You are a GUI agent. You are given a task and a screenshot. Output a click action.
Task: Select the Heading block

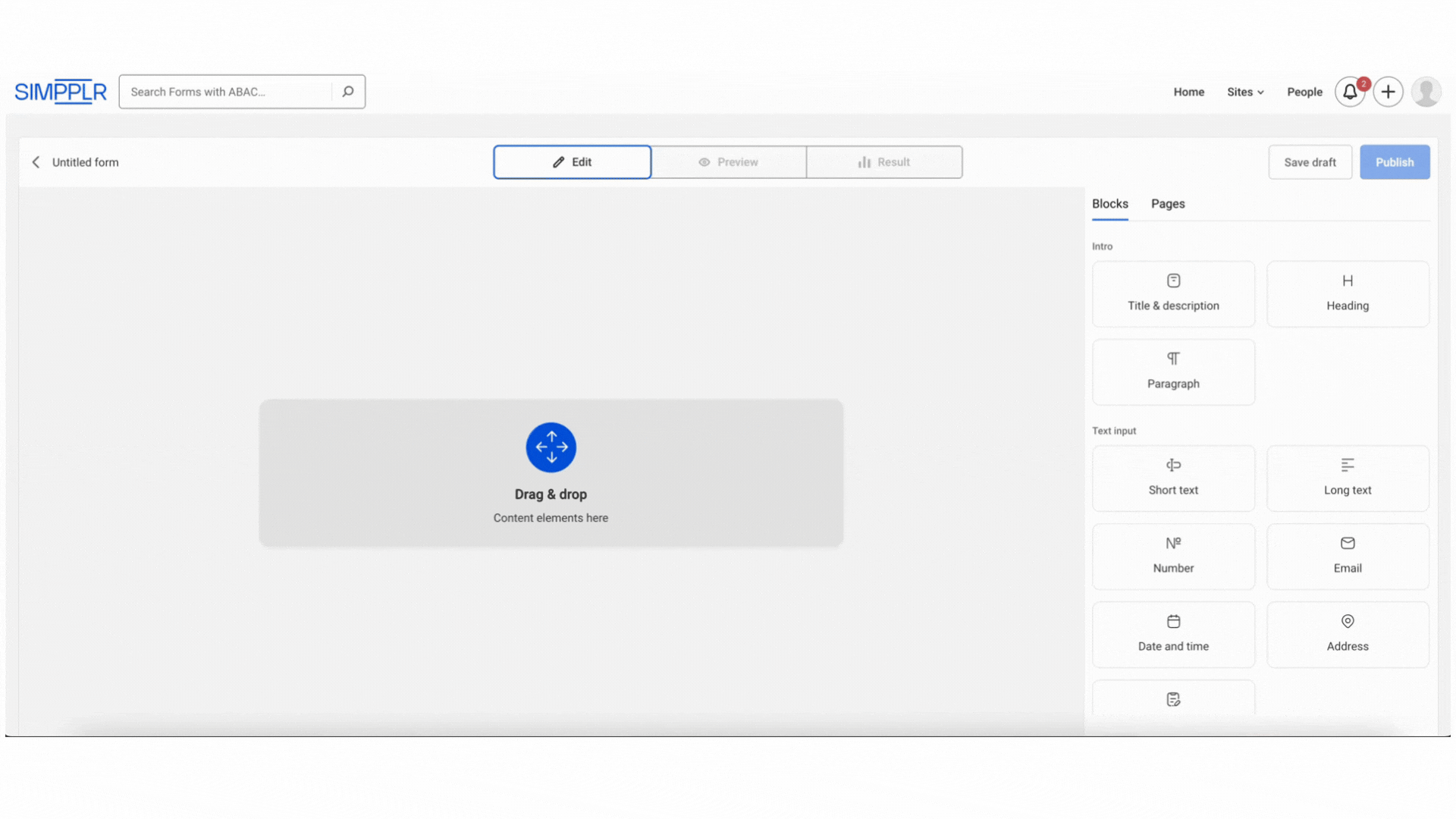(x=1348, y=294)
